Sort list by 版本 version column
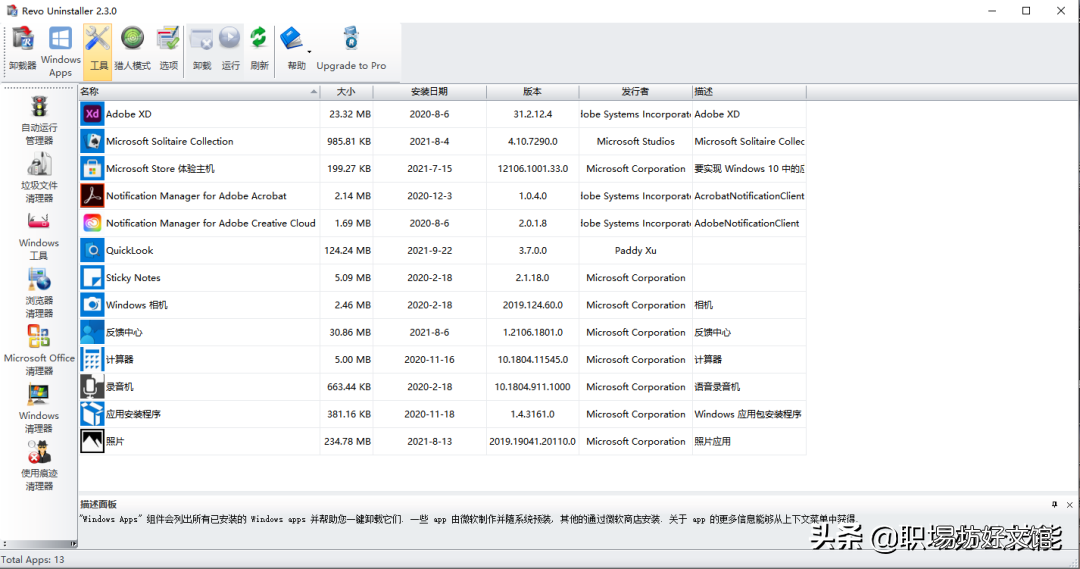The width and height of the screenshot is (1080, 569). click(x=532, y=91)
